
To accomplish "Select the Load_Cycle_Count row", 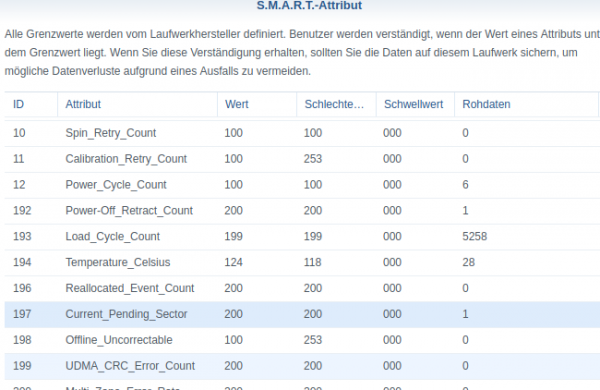I will point(302,237).
